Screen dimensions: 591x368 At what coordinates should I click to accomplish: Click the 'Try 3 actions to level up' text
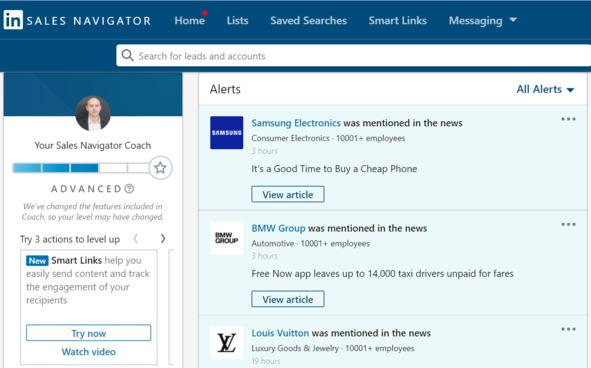click(x=70, y=239)
